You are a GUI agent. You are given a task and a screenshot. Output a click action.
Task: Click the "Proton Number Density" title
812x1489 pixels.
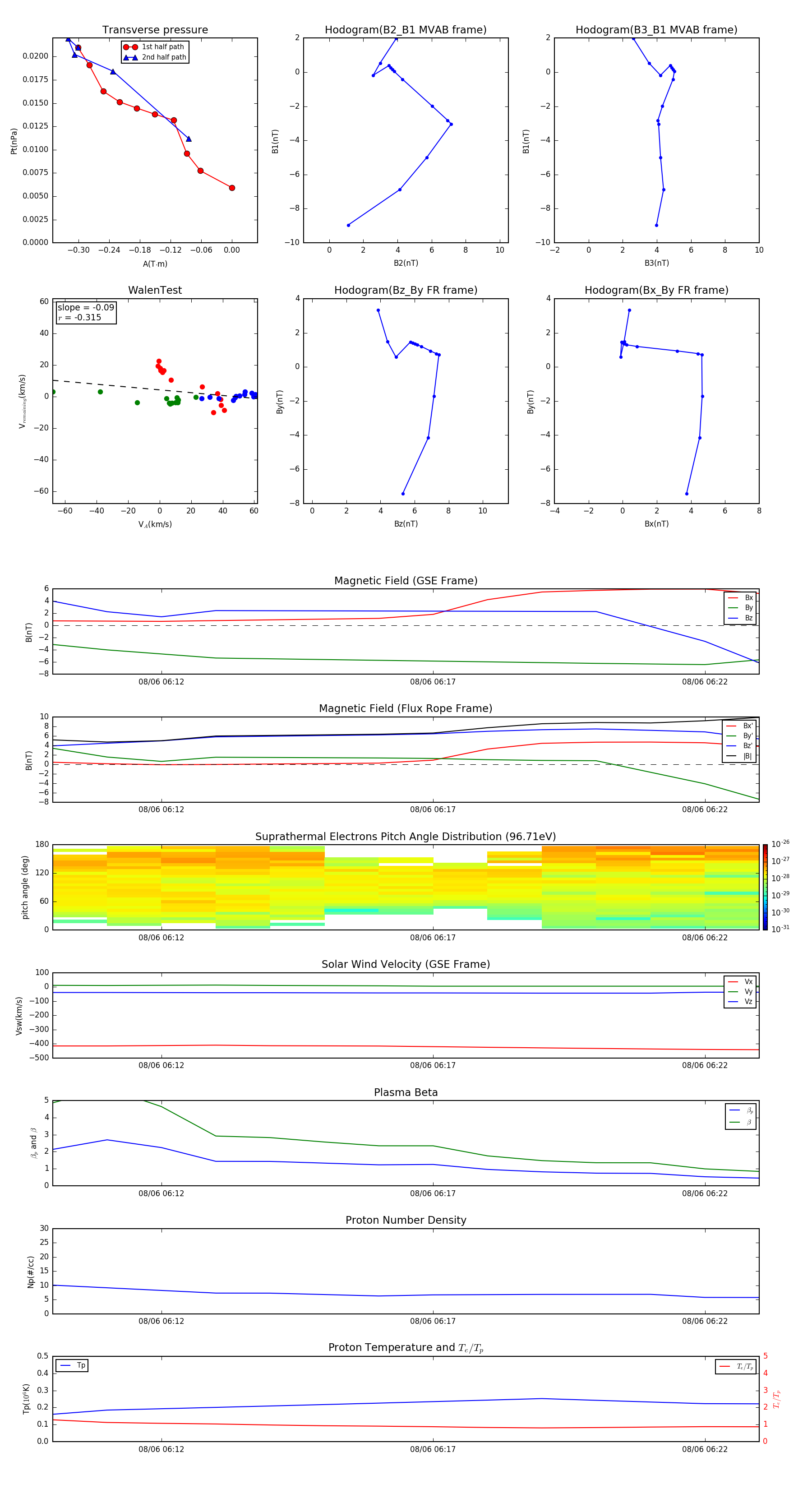[406, 1220]
